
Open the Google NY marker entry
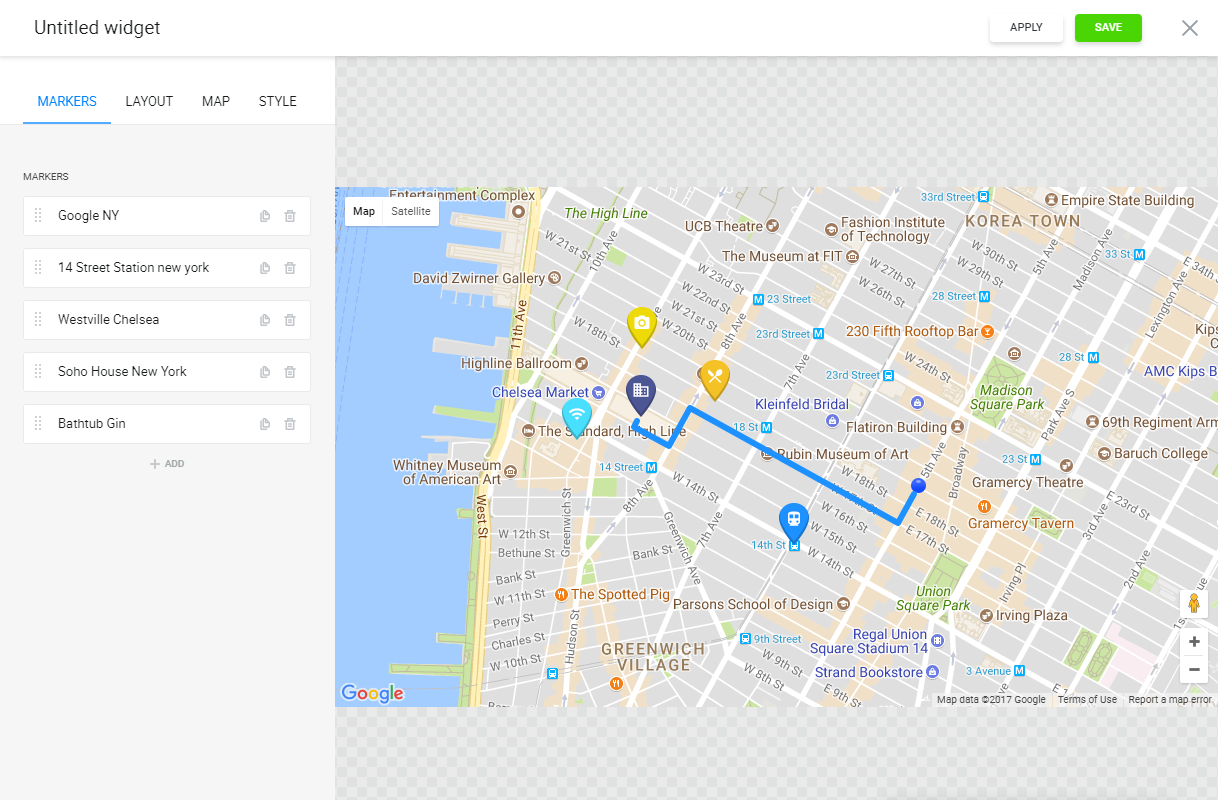pyautogui.click(x=167, y=216)
